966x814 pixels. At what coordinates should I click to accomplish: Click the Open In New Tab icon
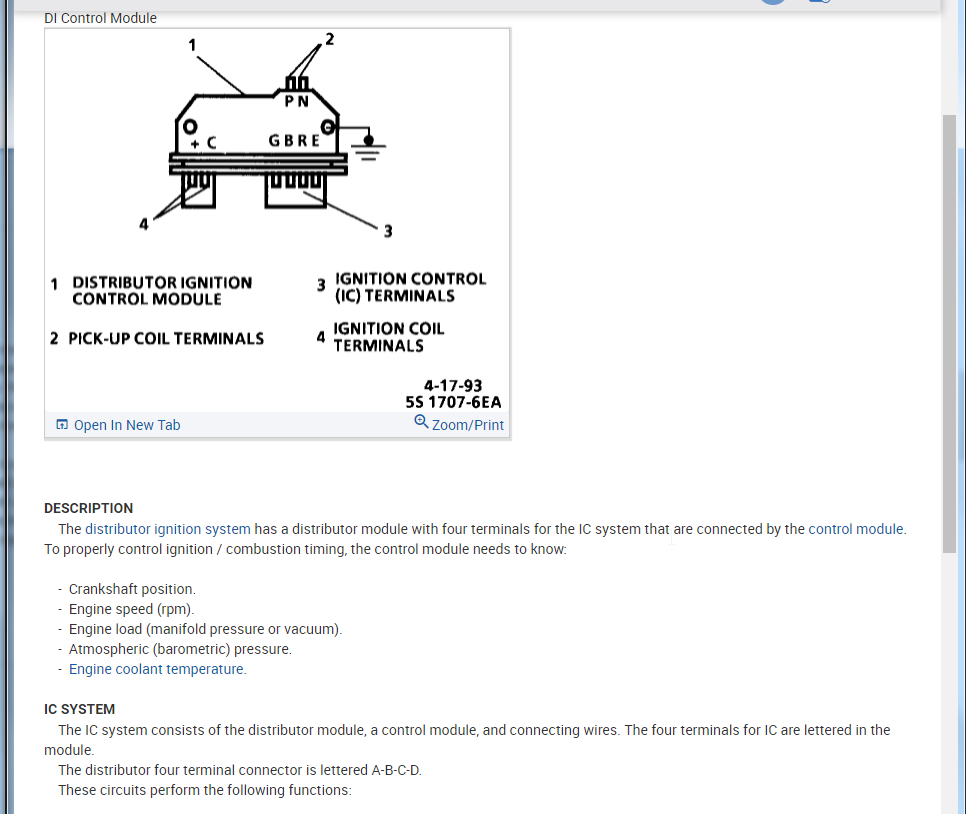[x=62, y=425]
